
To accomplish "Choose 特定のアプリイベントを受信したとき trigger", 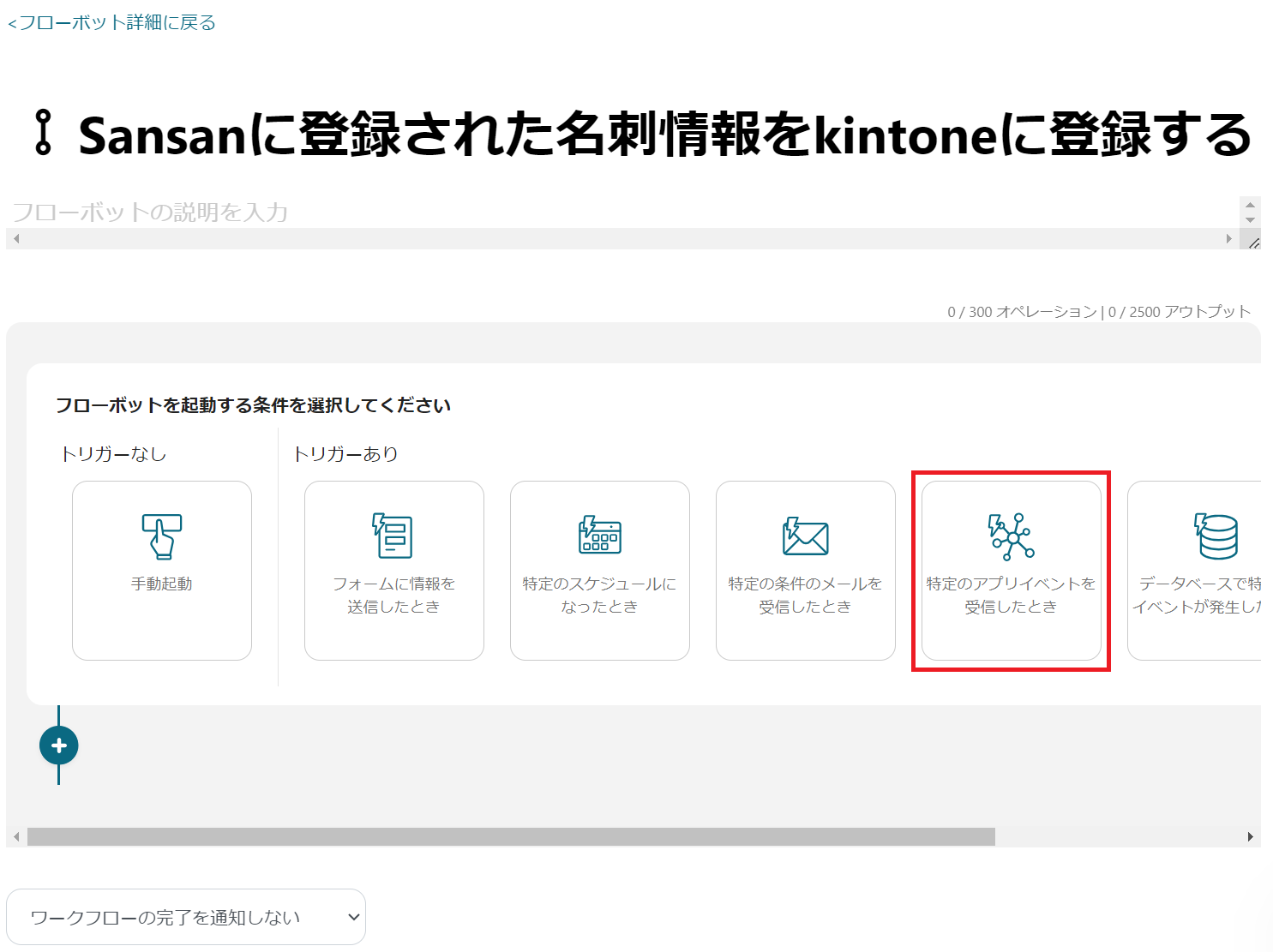I will [x=1012, y=571].
